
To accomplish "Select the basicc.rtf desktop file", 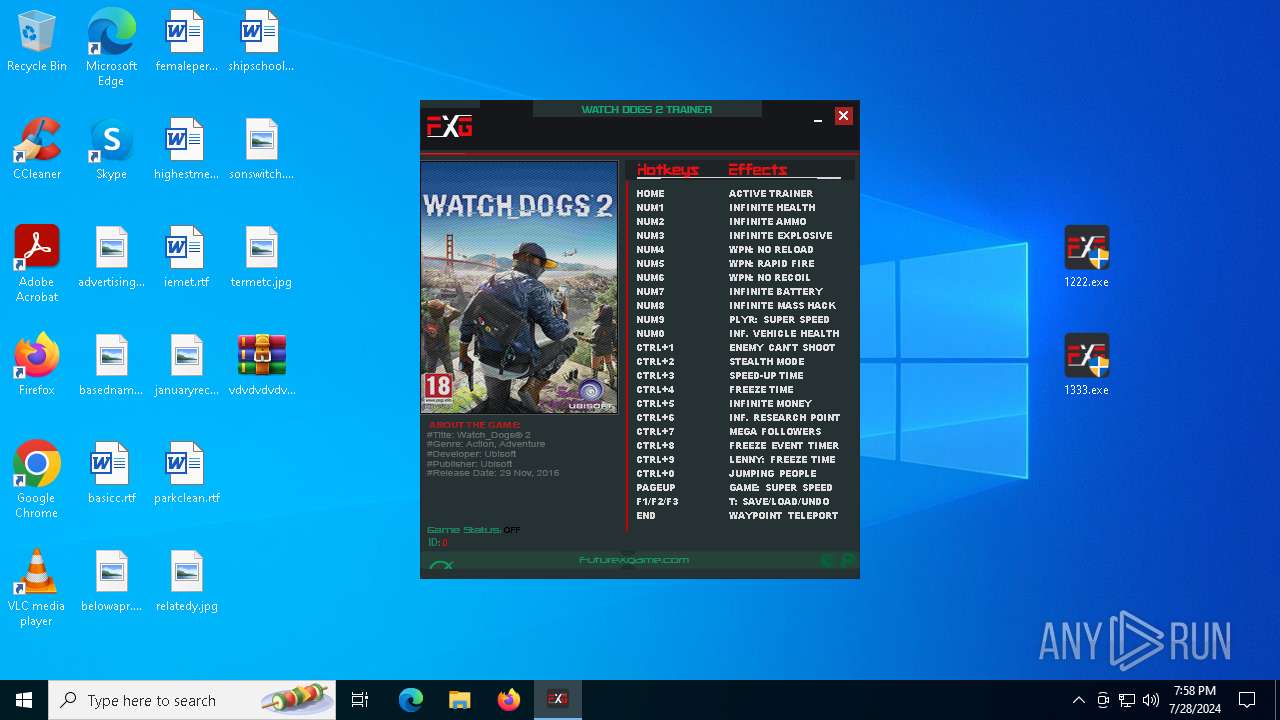I will (x=111, y=473).
